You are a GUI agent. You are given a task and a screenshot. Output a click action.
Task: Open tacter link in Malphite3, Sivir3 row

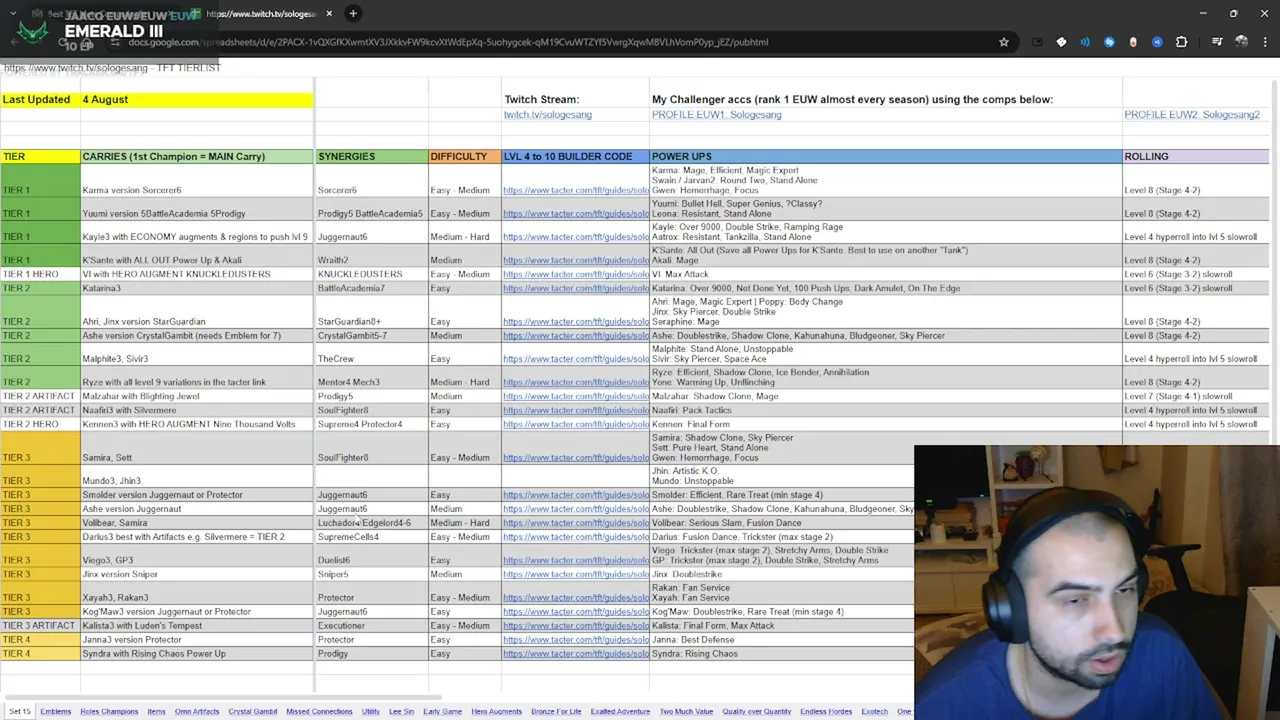point(576,359)
